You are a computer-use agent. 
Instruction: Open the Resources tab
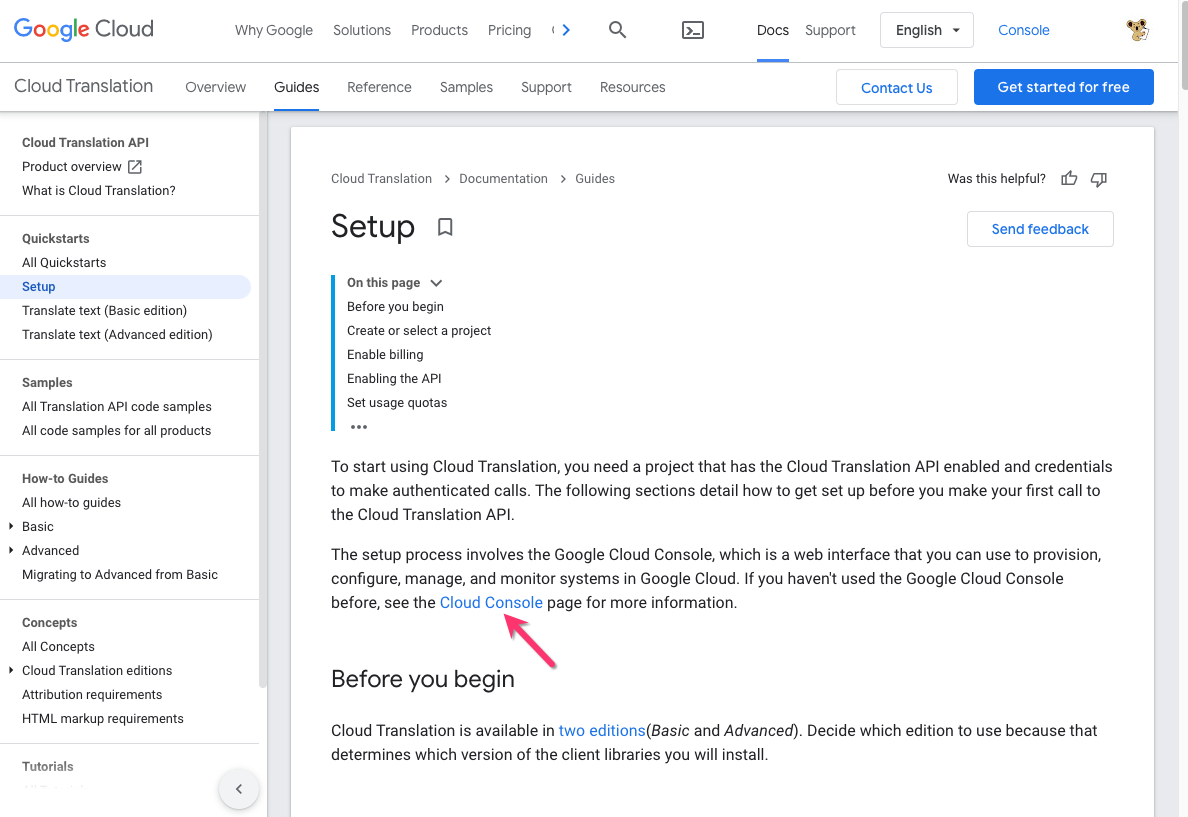(x=633, y=87)
